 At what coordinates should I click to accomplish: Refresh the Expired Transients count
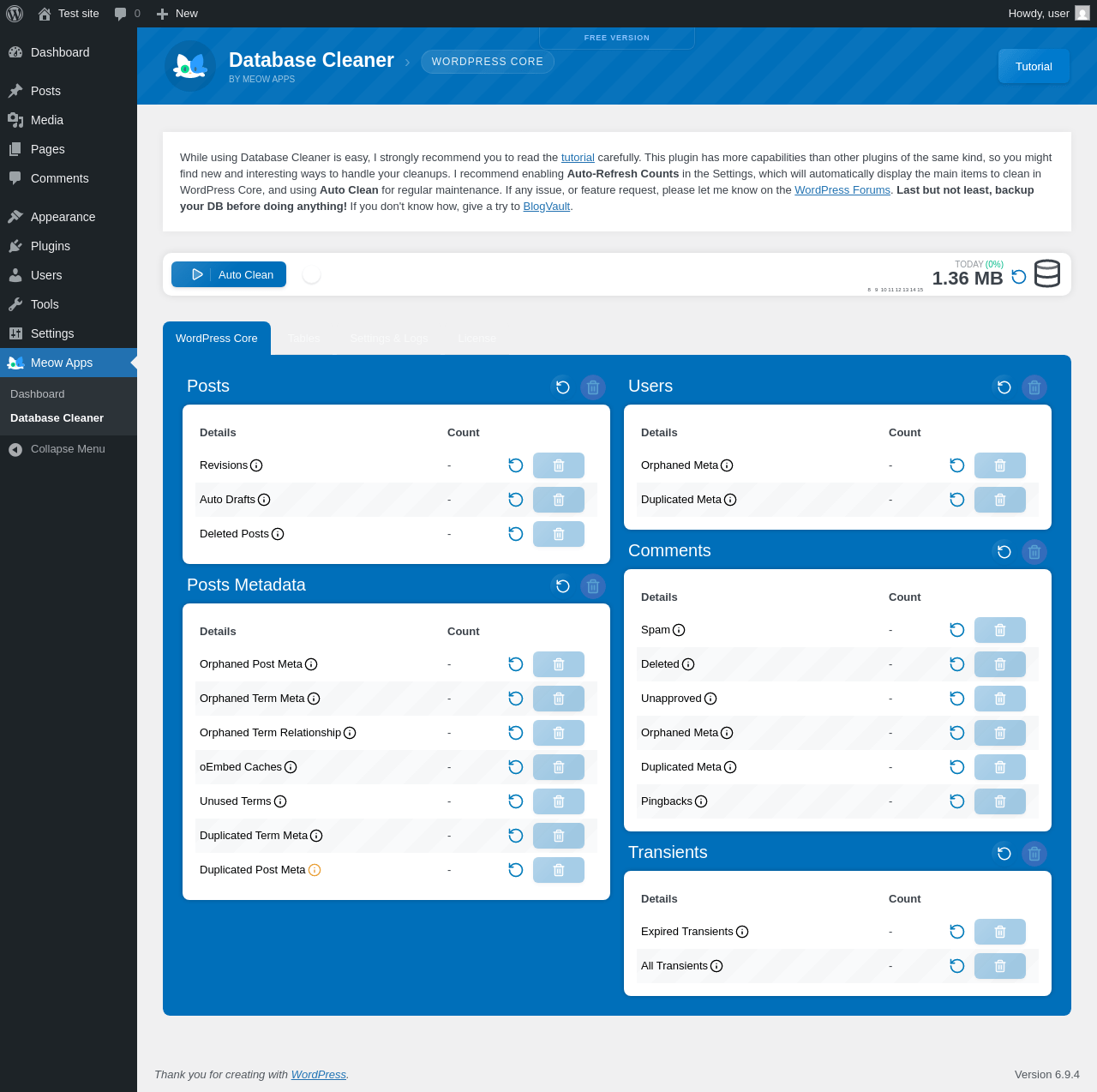[x=957, y=932]
